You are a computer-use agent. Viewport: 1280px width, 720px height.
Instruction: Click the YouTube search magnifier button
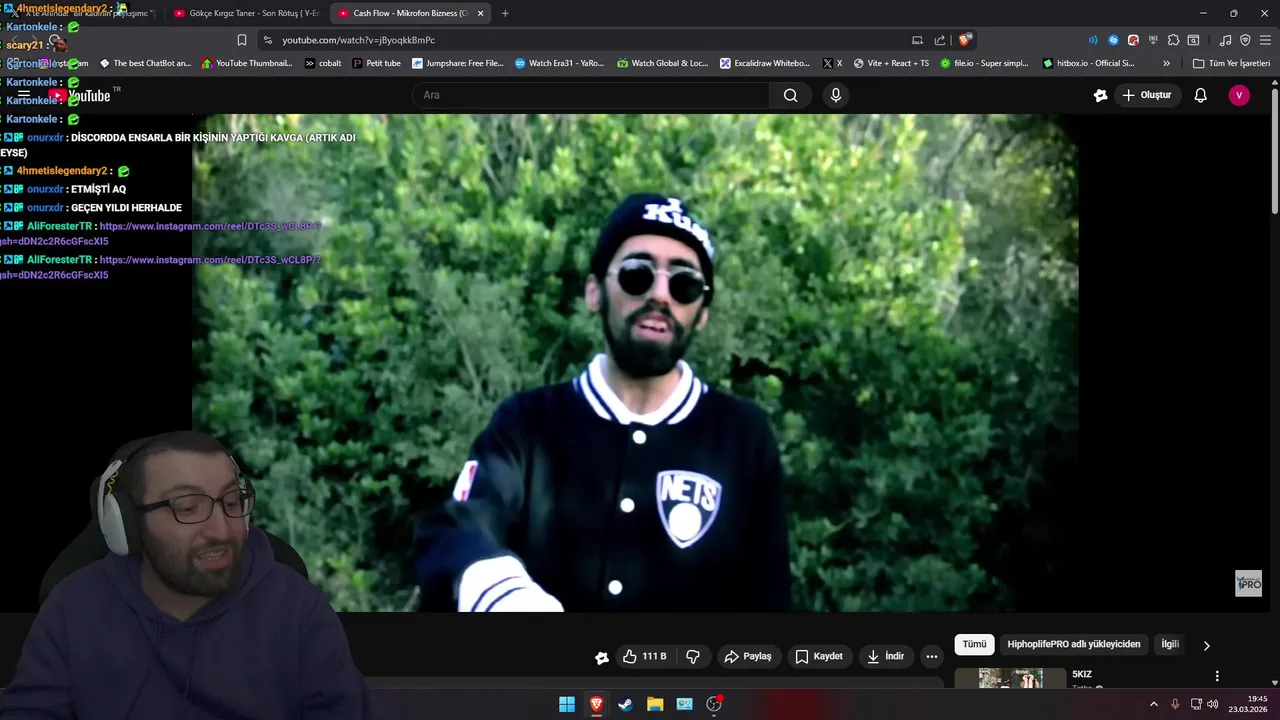(791, 95)
